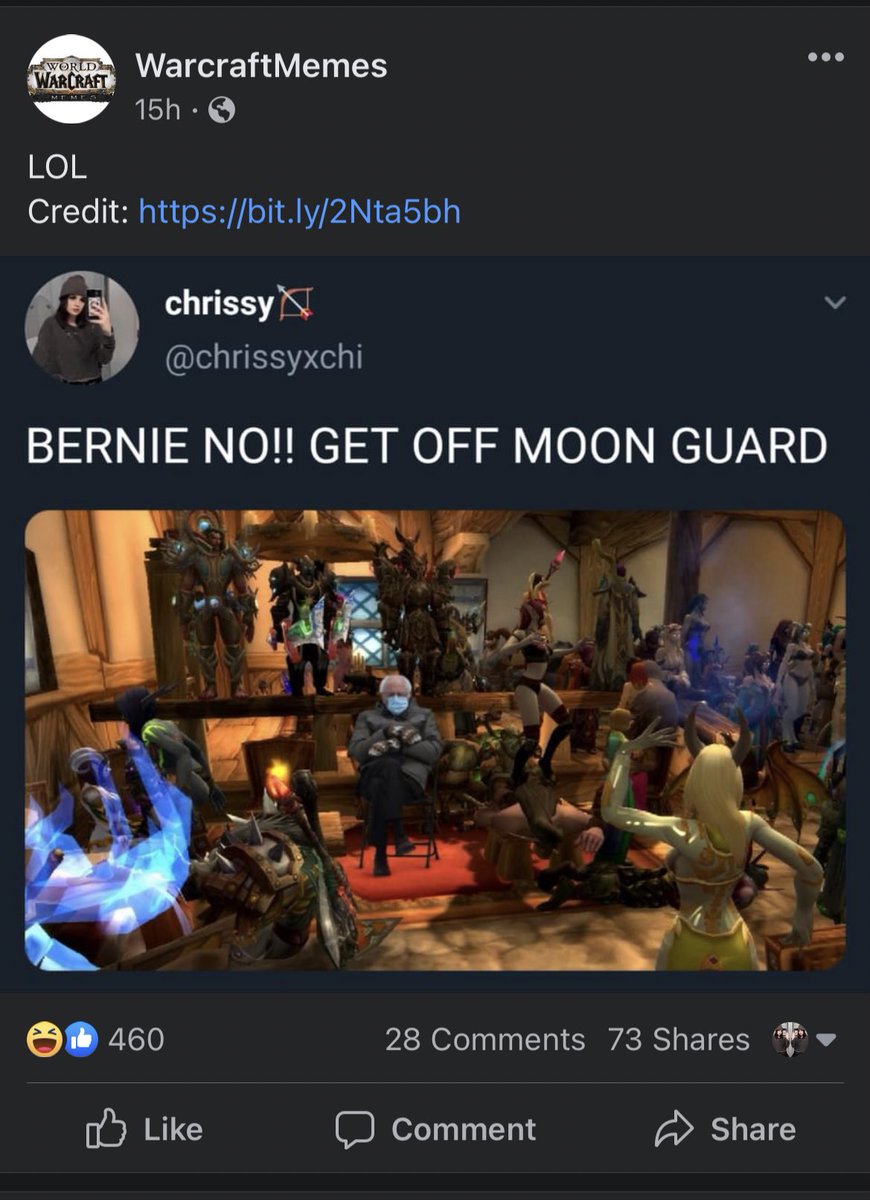Click the chrissy tweet profile avatar
Screen dimensions: 870x1200
coord(81,328)
